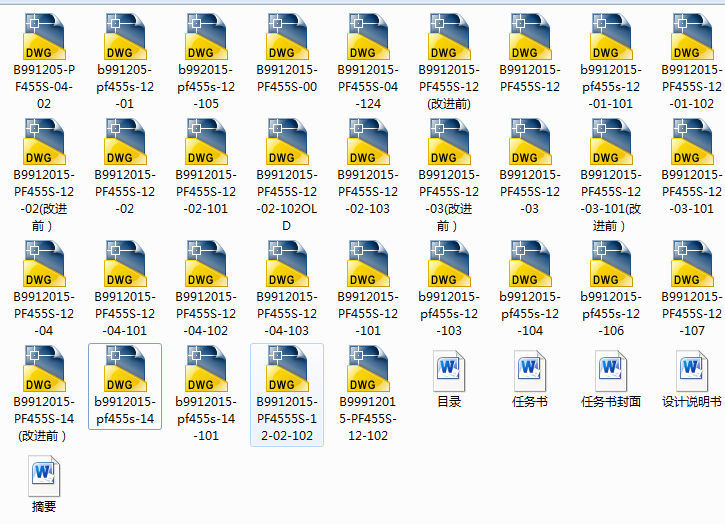Select DWG B9912015-PF455S-12-02(改进前)
The height and width of the screenshot is (524, 725).
point(44,175)
